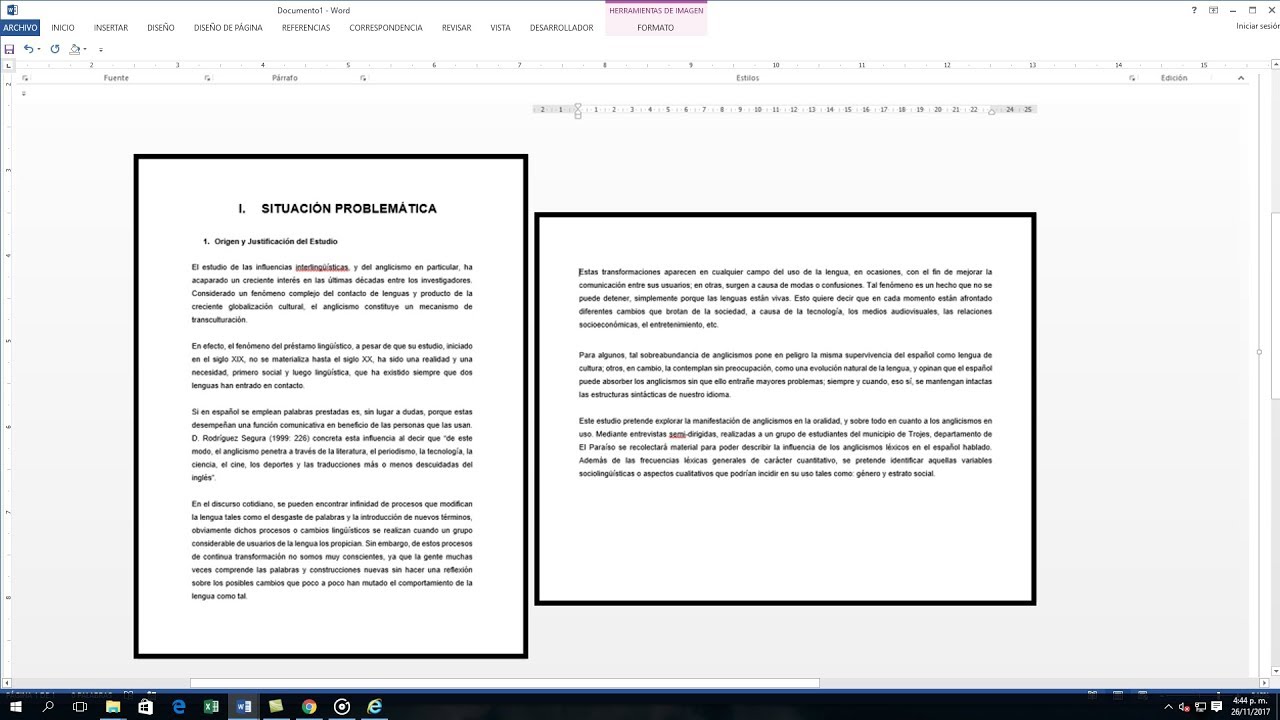Screen dimensions: 1280x720
Task: Click the Undo arrow icon
Action: coord(28,49)
